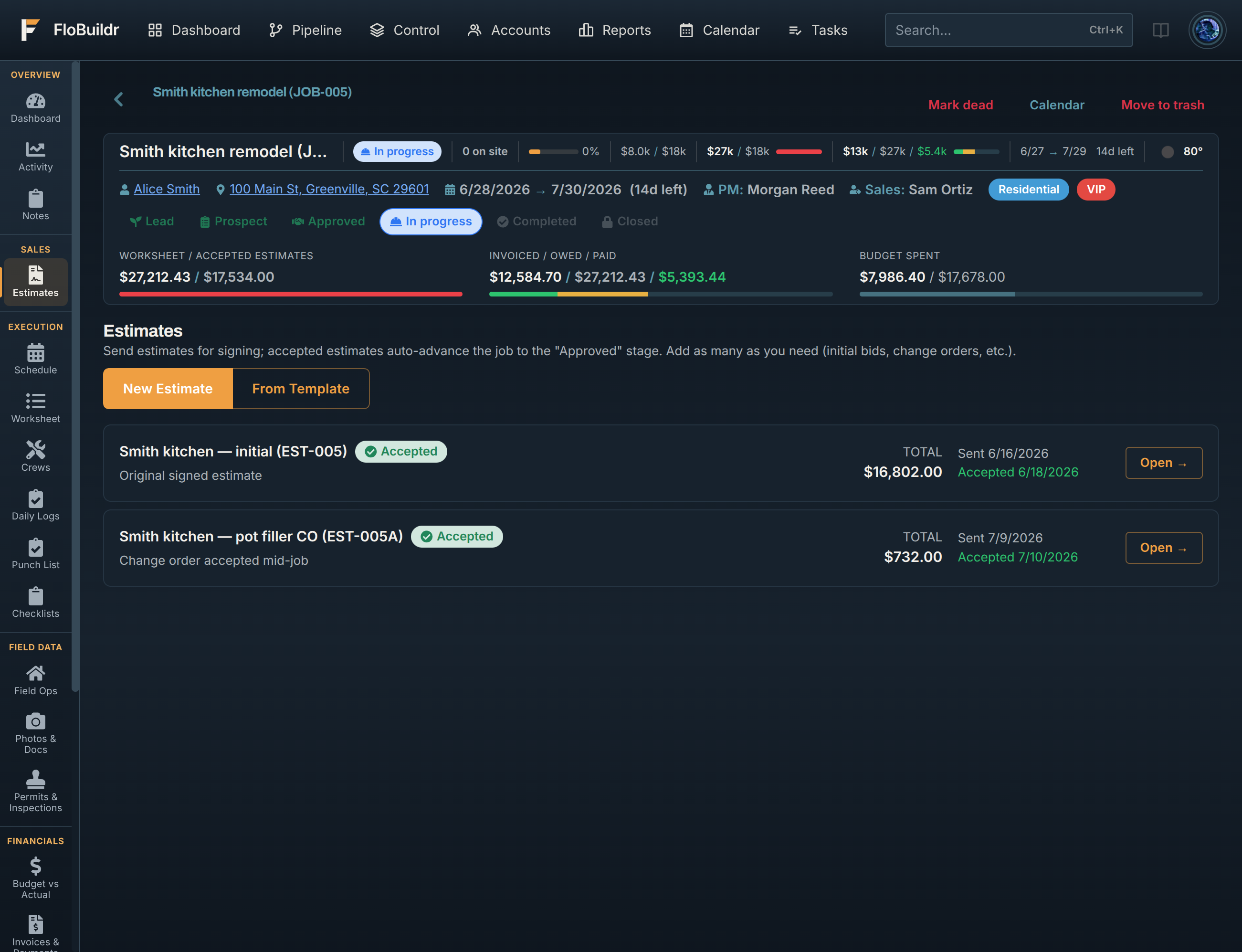The width and height of the screenshot is (1242, 952).
Task: Open the EST-005A pot filler estimate
Action: pos(1163,548)
